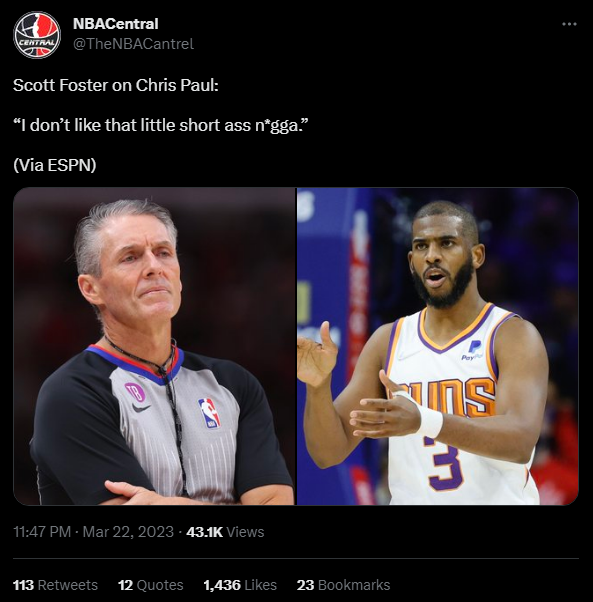Viewport: 593px width, 602px height.
Task: Click the 11:47 PM timestamp
Action: [42, 532]
